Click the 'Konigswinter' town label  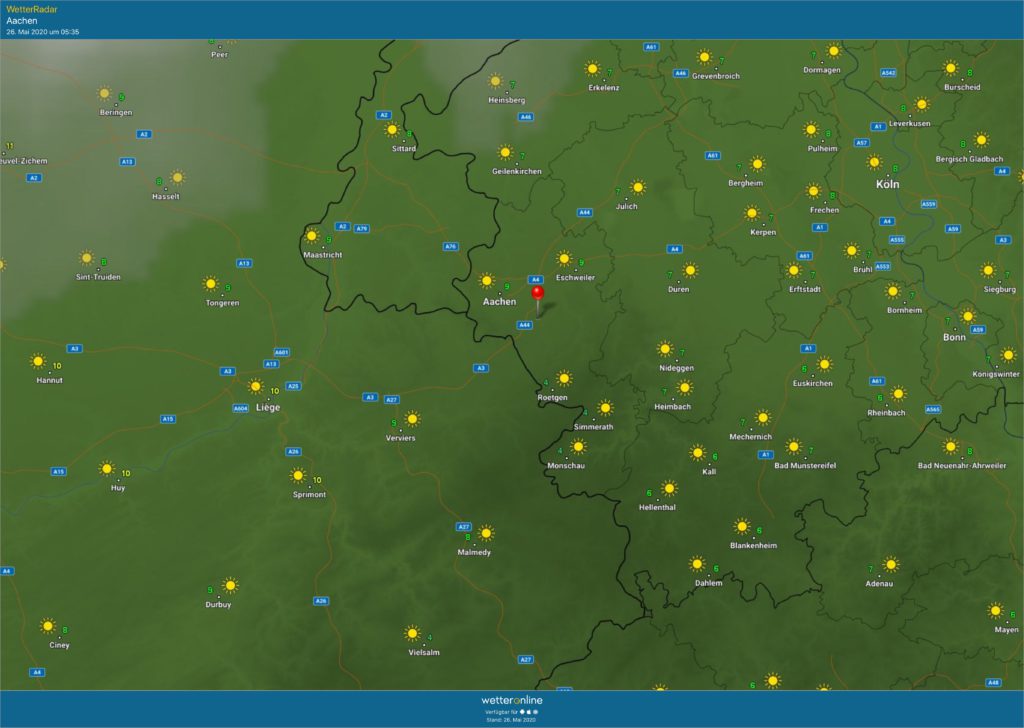coord(996,374)
